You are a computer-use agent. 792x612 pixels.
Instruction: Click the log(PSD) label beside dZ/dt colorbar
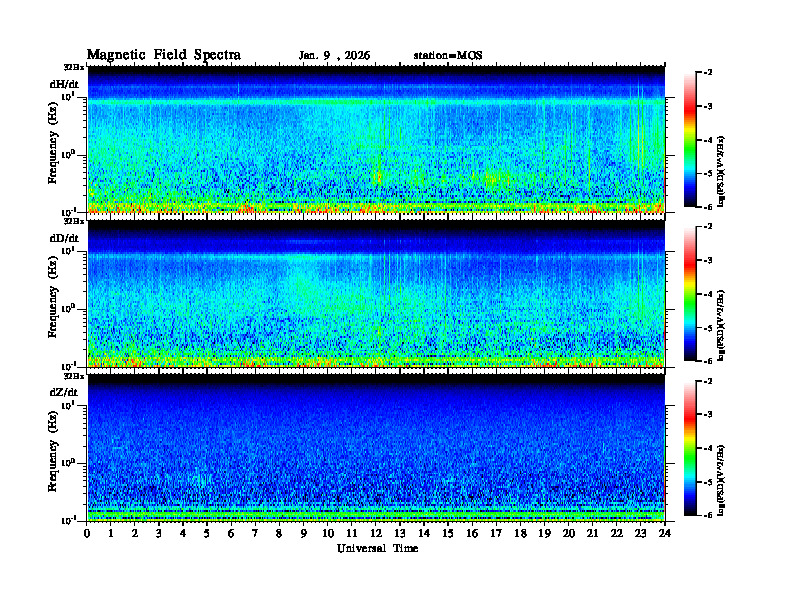pos(721,480)
